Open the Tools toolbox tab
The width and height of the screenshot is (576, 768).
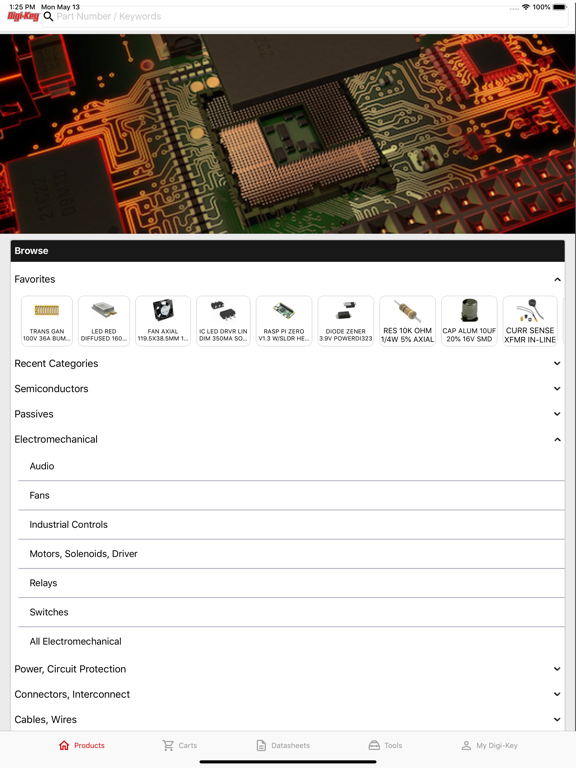click(x=385, y=745)
